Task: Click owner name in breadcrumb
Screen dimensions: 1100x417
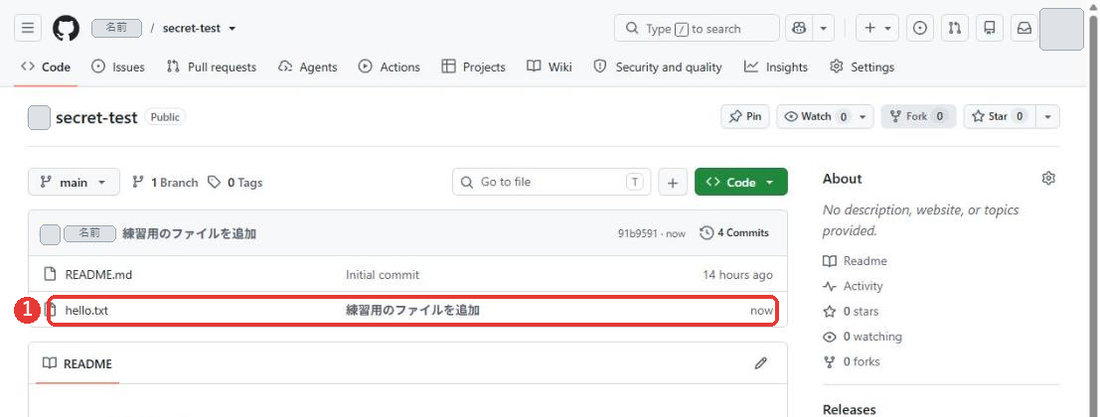Action: 116,28
